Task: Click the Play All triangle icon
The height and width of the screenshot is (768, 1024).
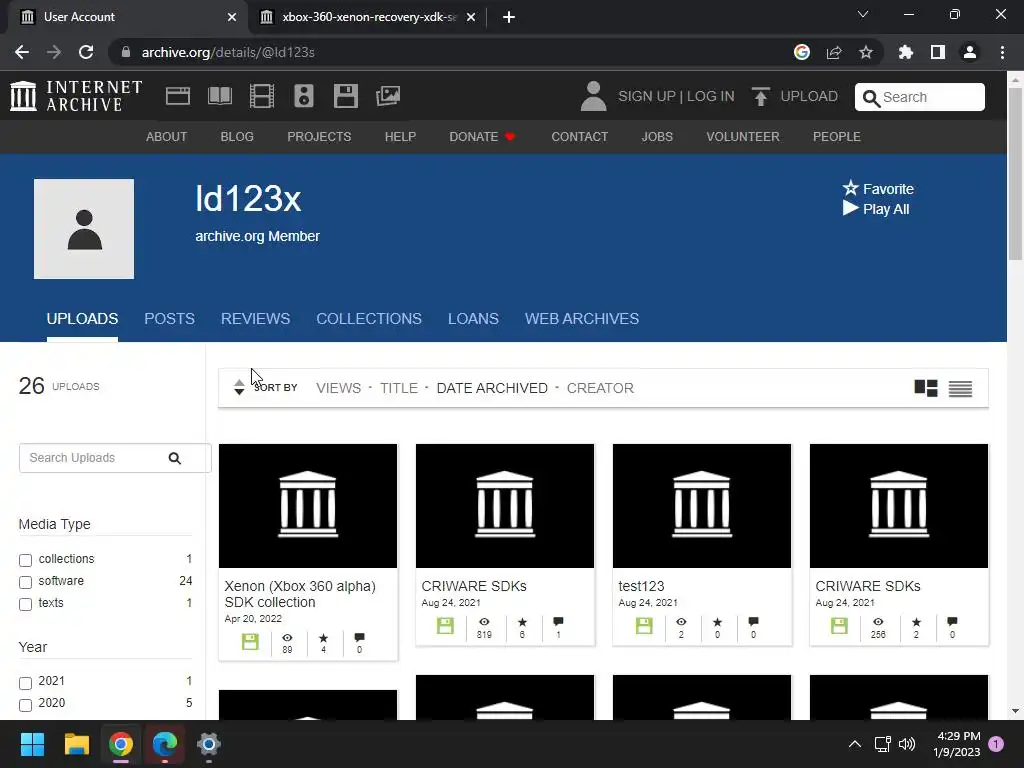Action: point(850,208)
